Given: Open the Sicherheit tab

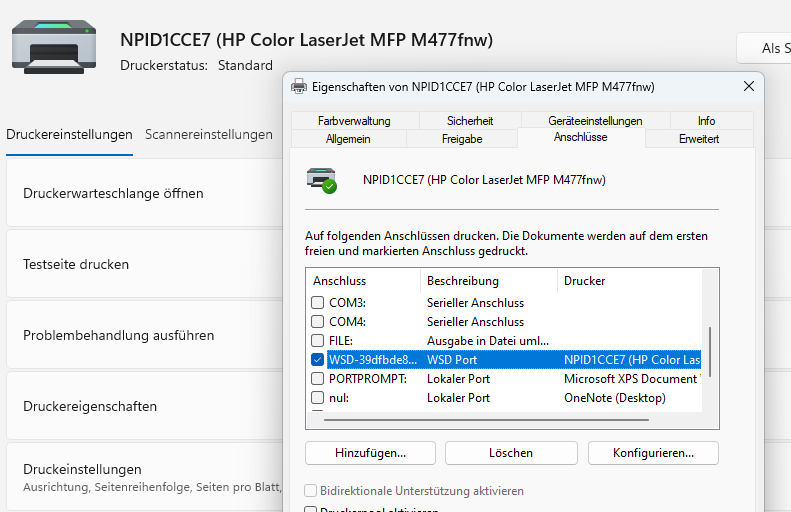Looking at the screenshot, I should pyautogui.click(x=470, y=121).
